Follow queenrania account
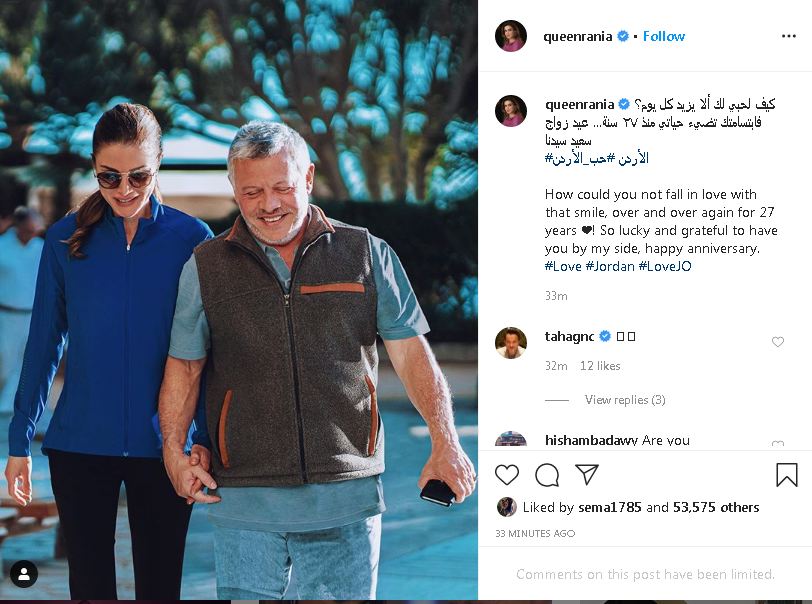 (x=664, y=36)
